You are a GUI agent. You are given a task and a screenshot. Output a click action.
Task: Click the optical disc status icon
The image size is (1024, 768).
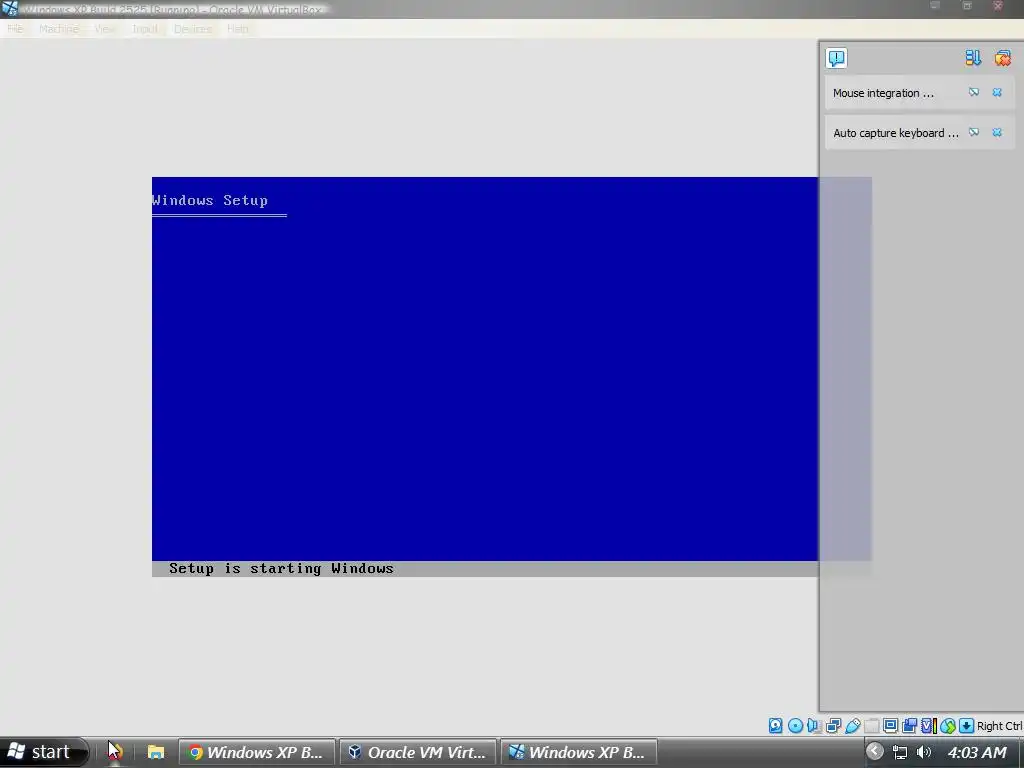coord(795,726)
